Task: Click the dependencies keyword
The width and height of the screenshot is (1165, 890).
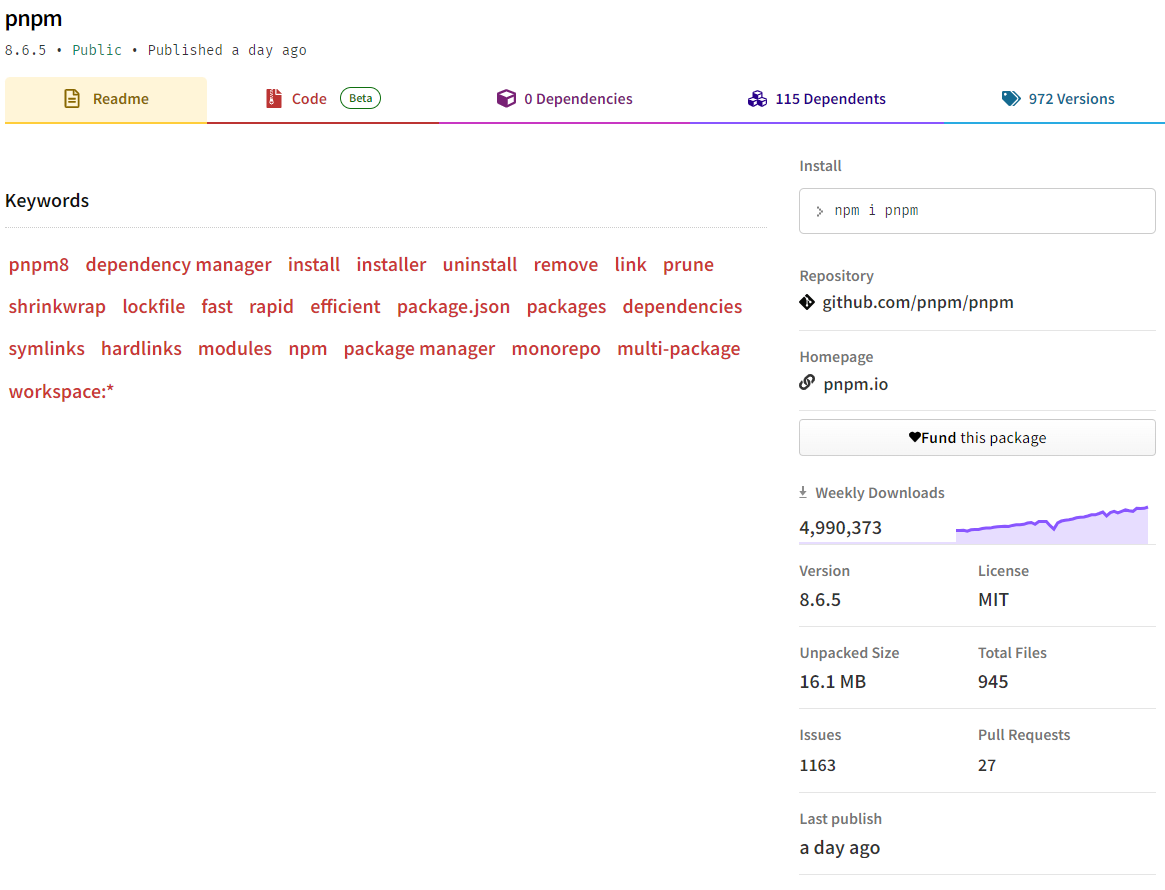Action: [682, 307]
